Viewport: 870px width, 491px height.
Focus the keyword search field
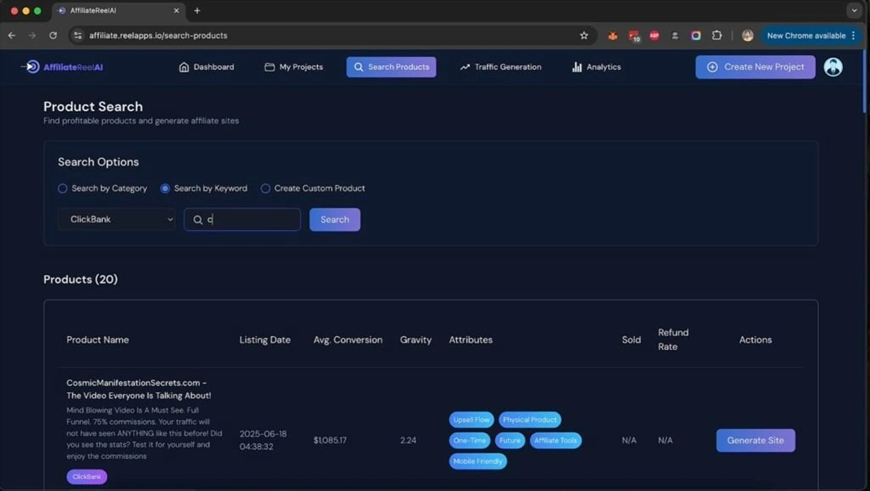(242, 220)
